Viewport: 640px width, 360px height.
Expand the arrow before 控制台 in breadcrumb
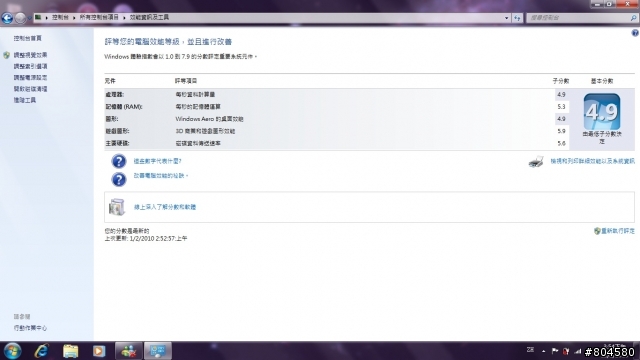(x=46, y=18)
